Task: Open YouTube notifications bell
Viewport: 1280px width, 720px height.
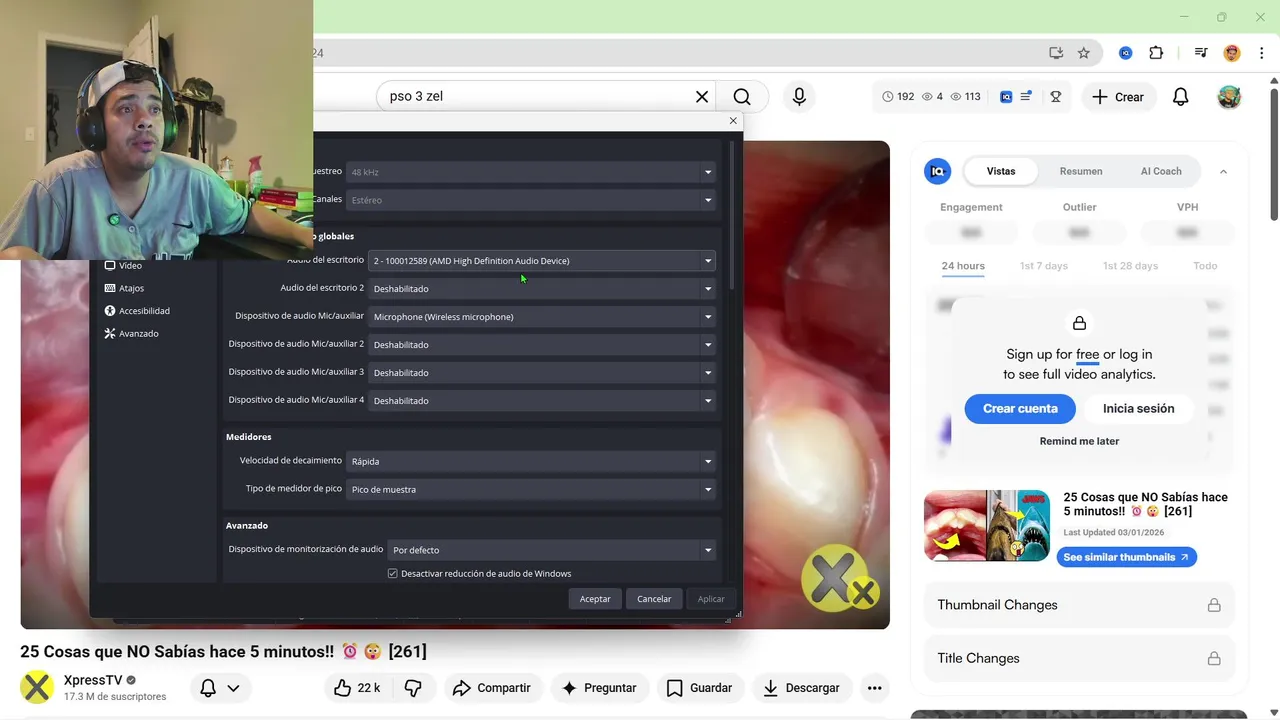Action: 1181,97
